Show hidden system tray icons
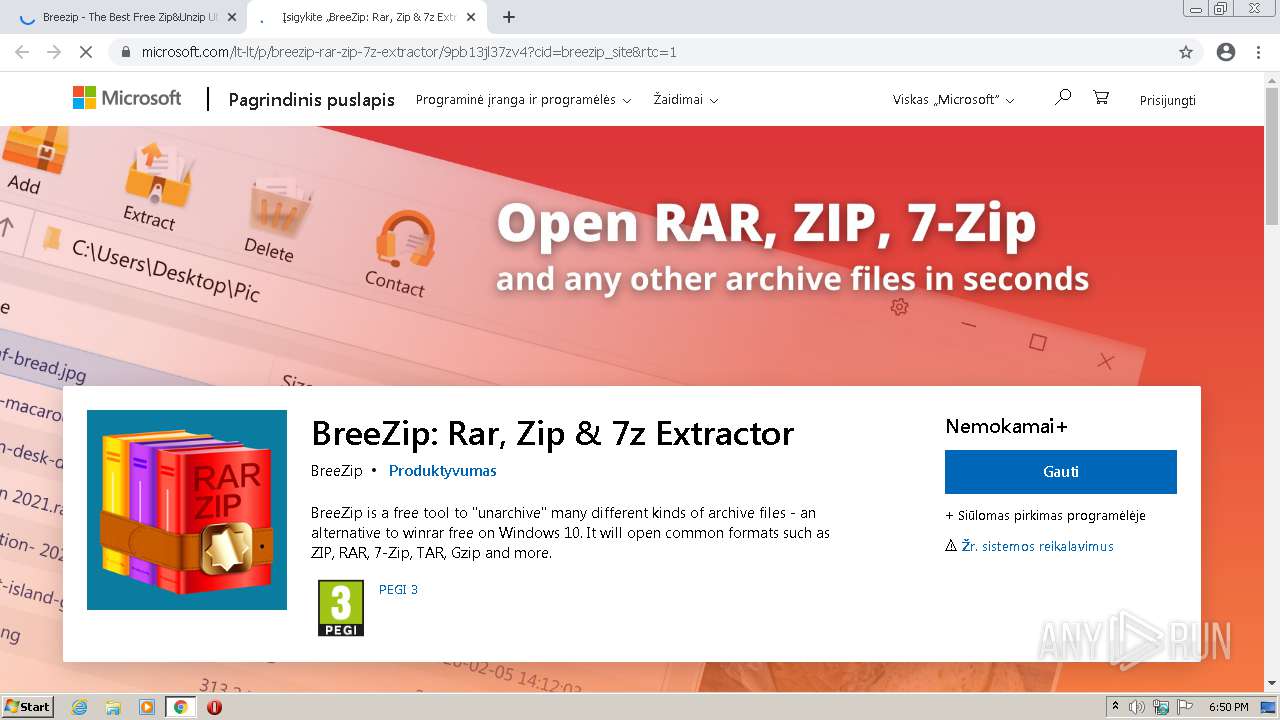Screen dimensions: 1280x720 coord(1115,706)
